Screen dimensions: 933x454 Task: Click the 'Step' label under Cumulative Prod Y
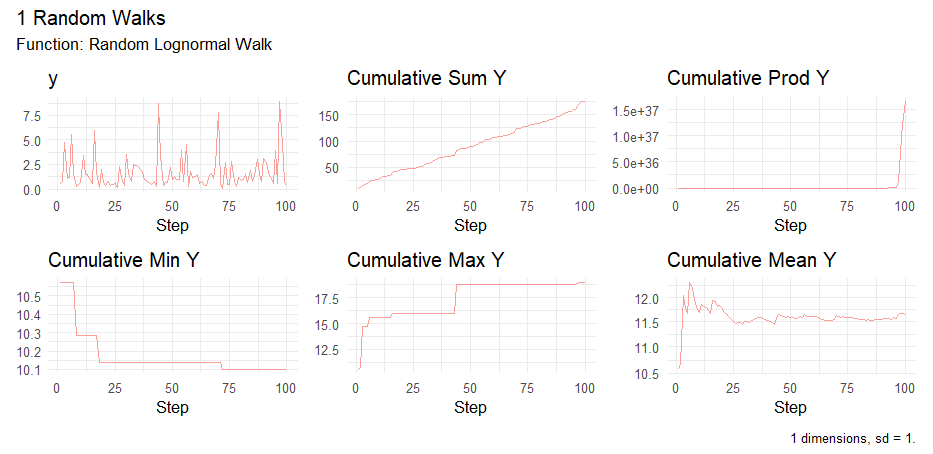click(790, 226)
